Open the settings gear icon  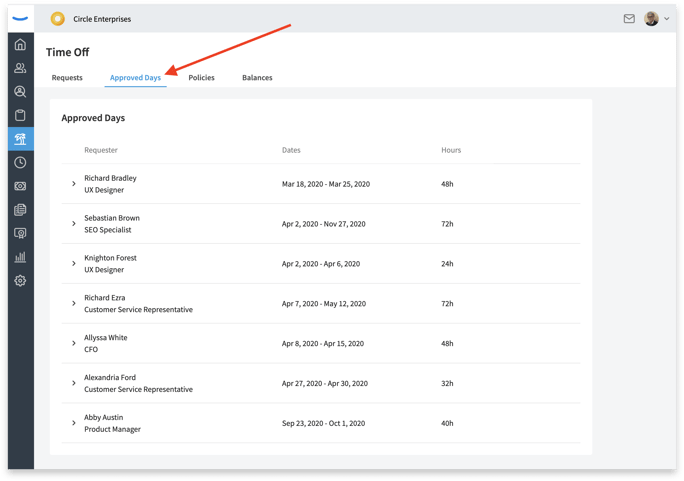click(x=20, y=280)
